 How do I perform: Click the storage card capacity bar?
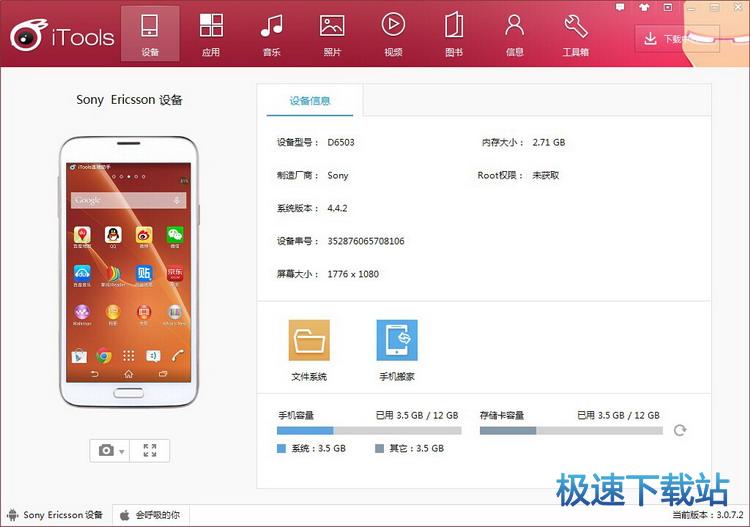point(571,430)
